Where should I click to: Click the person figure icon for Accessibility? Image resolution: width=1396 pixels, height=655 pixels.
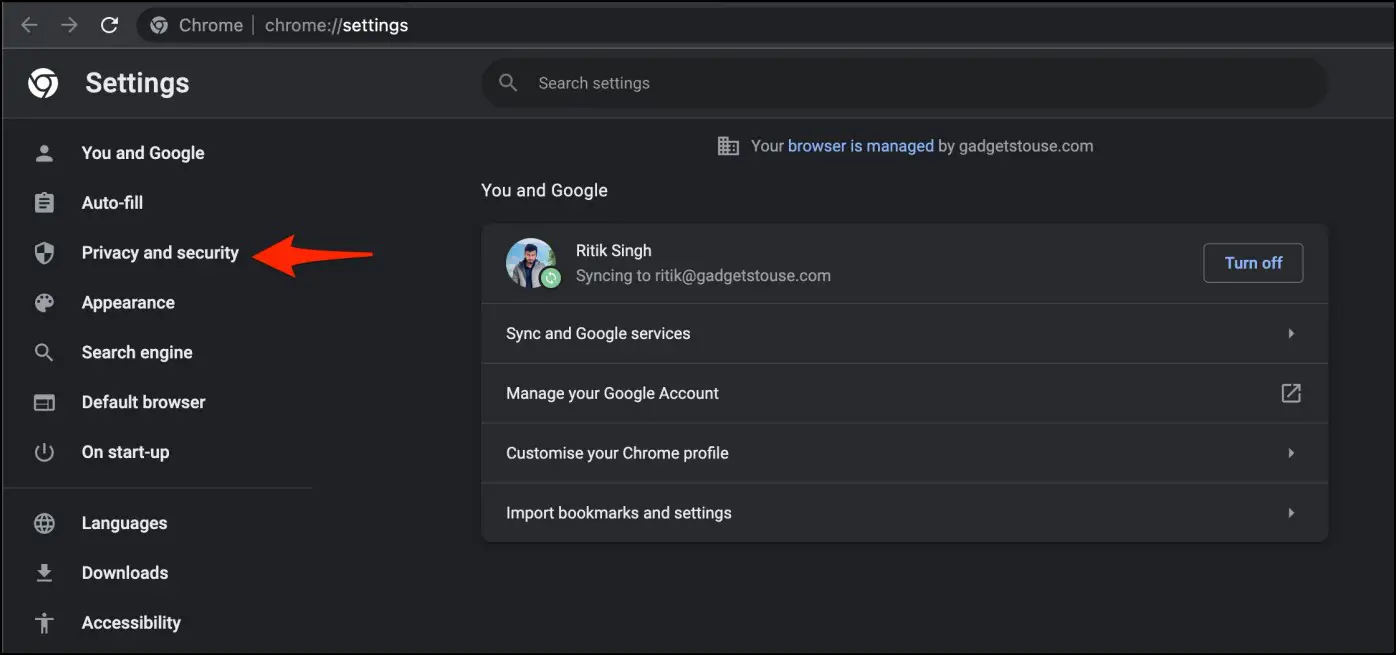44,623
